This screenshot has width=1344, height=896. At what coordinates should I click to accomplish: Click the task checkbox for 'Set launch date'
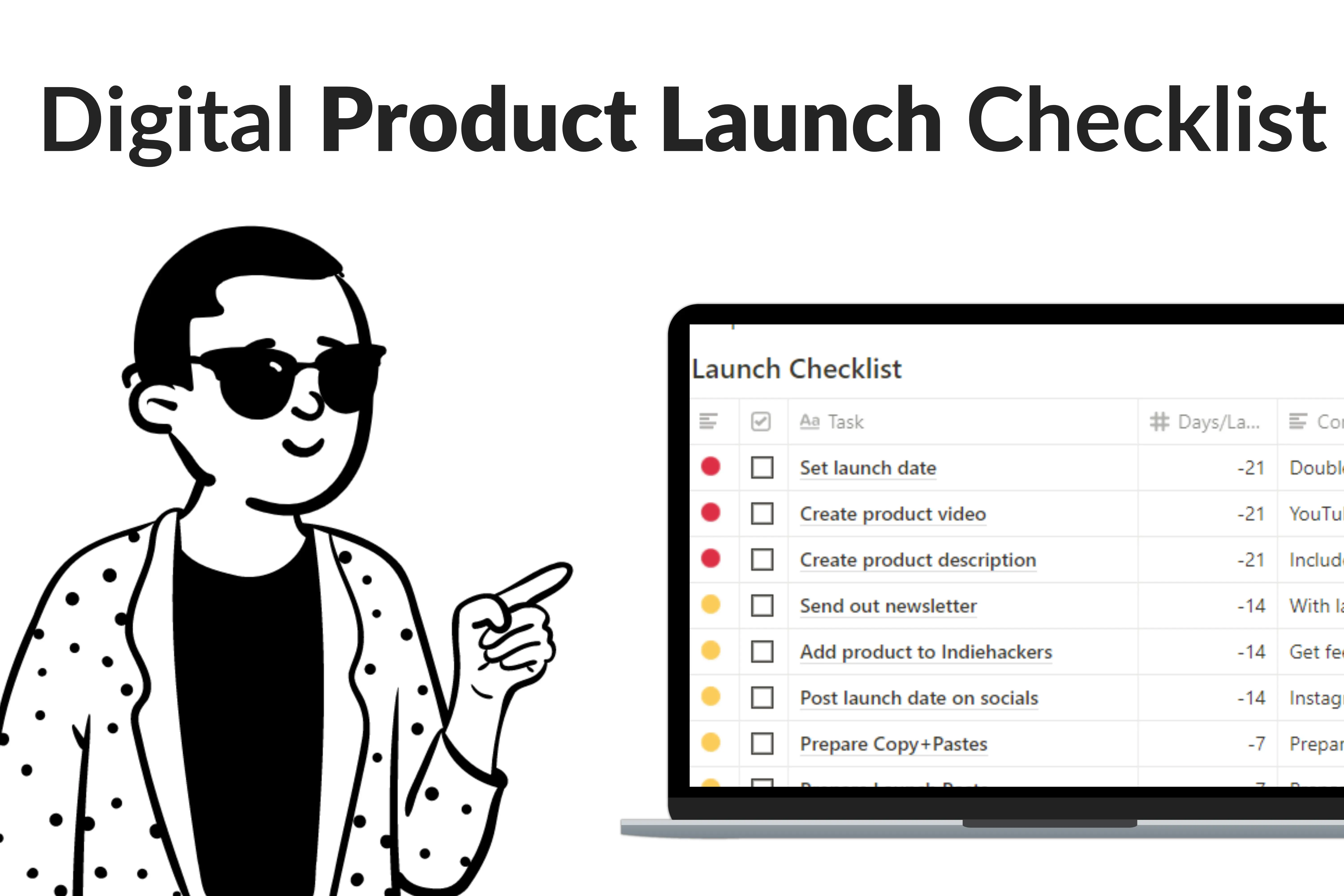pyautogui.click(x=762, y=467)
